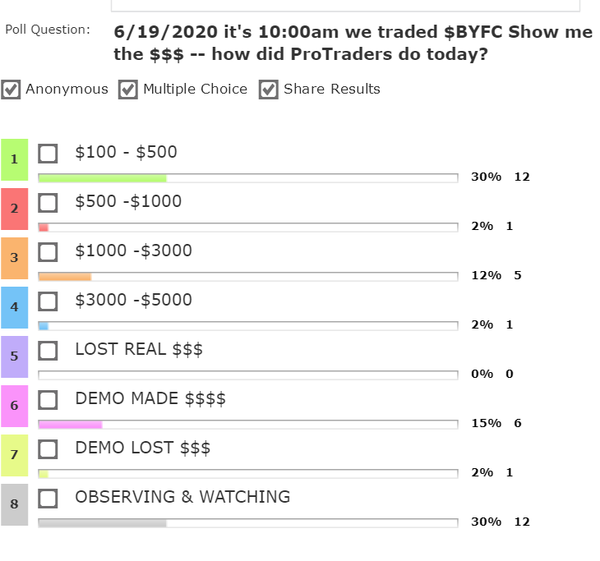Click the green number 1 swatch
600x561 pixels.
coord(14,159)
